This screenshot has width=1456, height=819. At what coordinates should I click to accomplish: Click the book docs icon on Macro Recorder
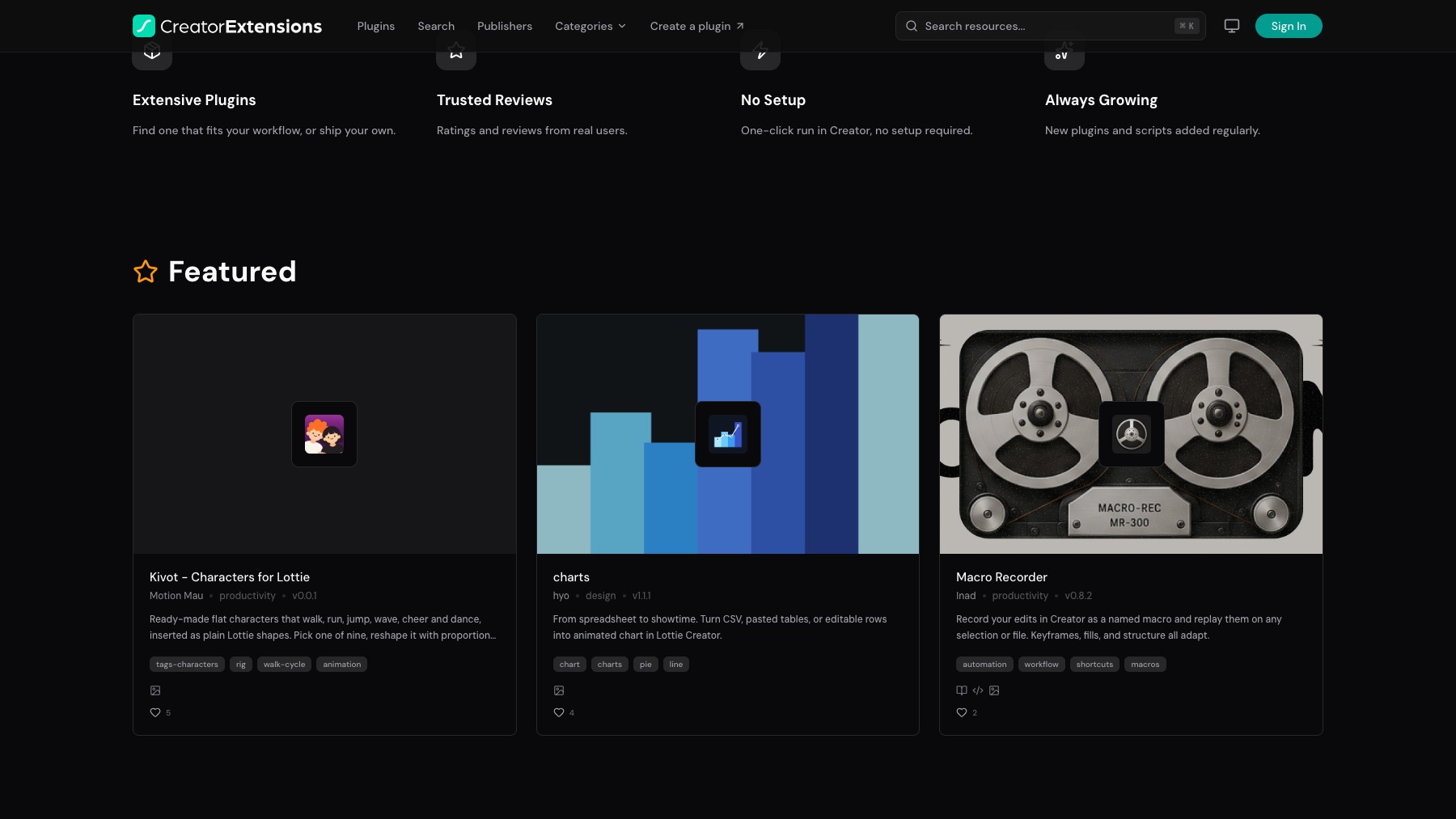point(962,690)
